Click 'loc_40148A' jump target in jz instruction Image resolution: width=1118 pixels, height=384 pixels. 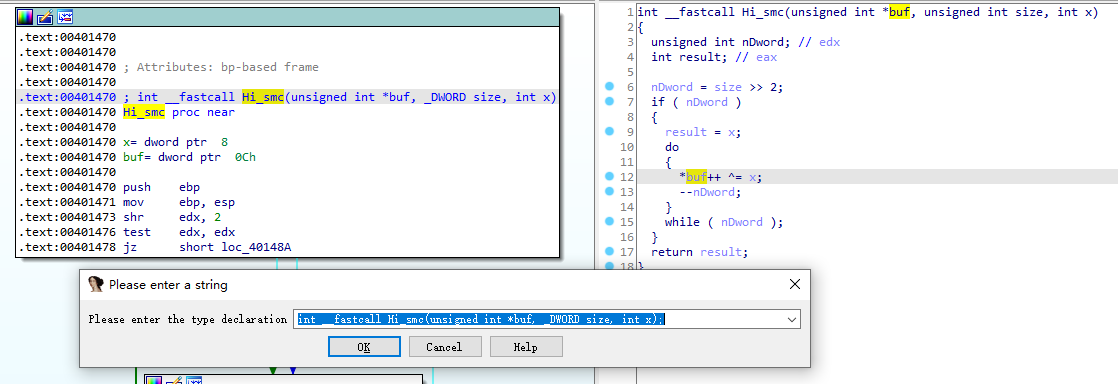(256, 247)
